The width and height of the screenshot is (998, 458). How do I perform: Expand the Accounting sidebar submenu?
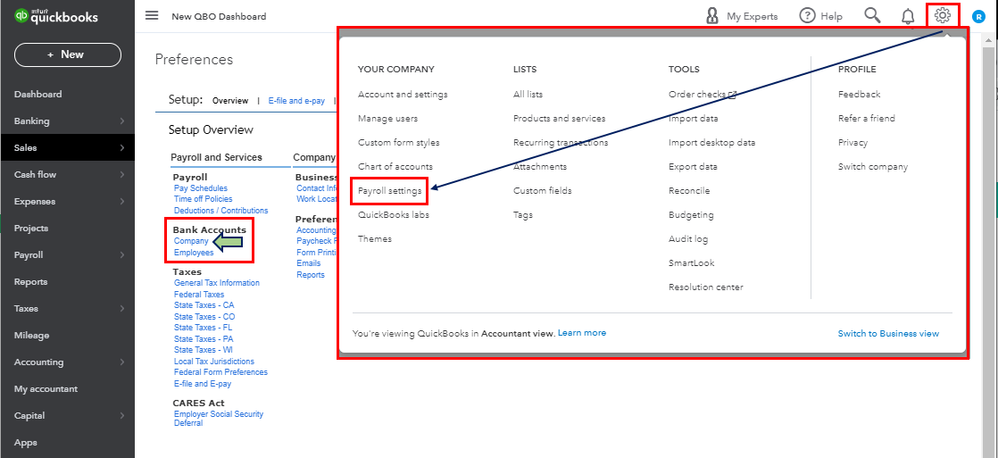pyautogui.click(x=122, y=362)
